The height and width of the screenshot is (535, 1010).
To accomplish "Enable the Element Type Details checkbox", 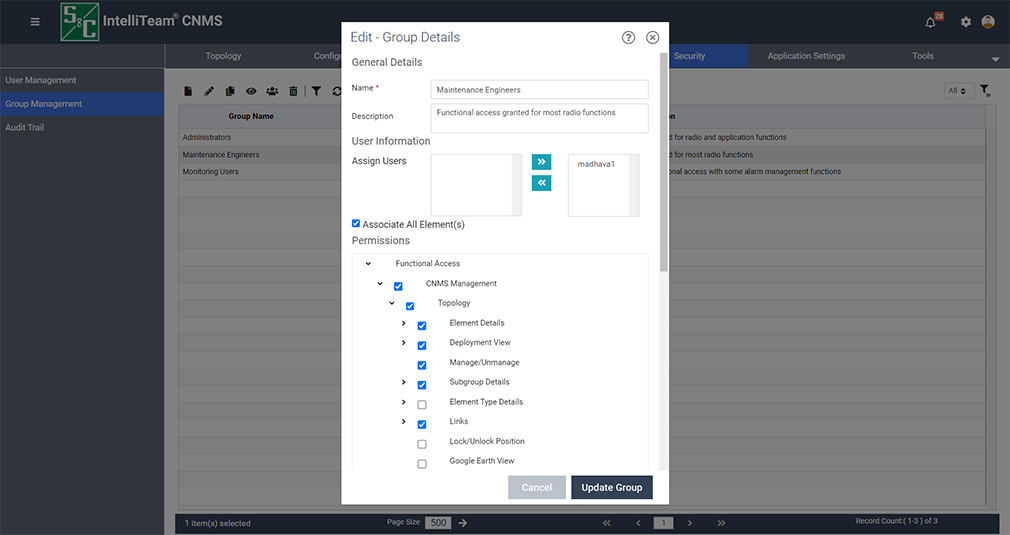I will (x=422, y=404).
